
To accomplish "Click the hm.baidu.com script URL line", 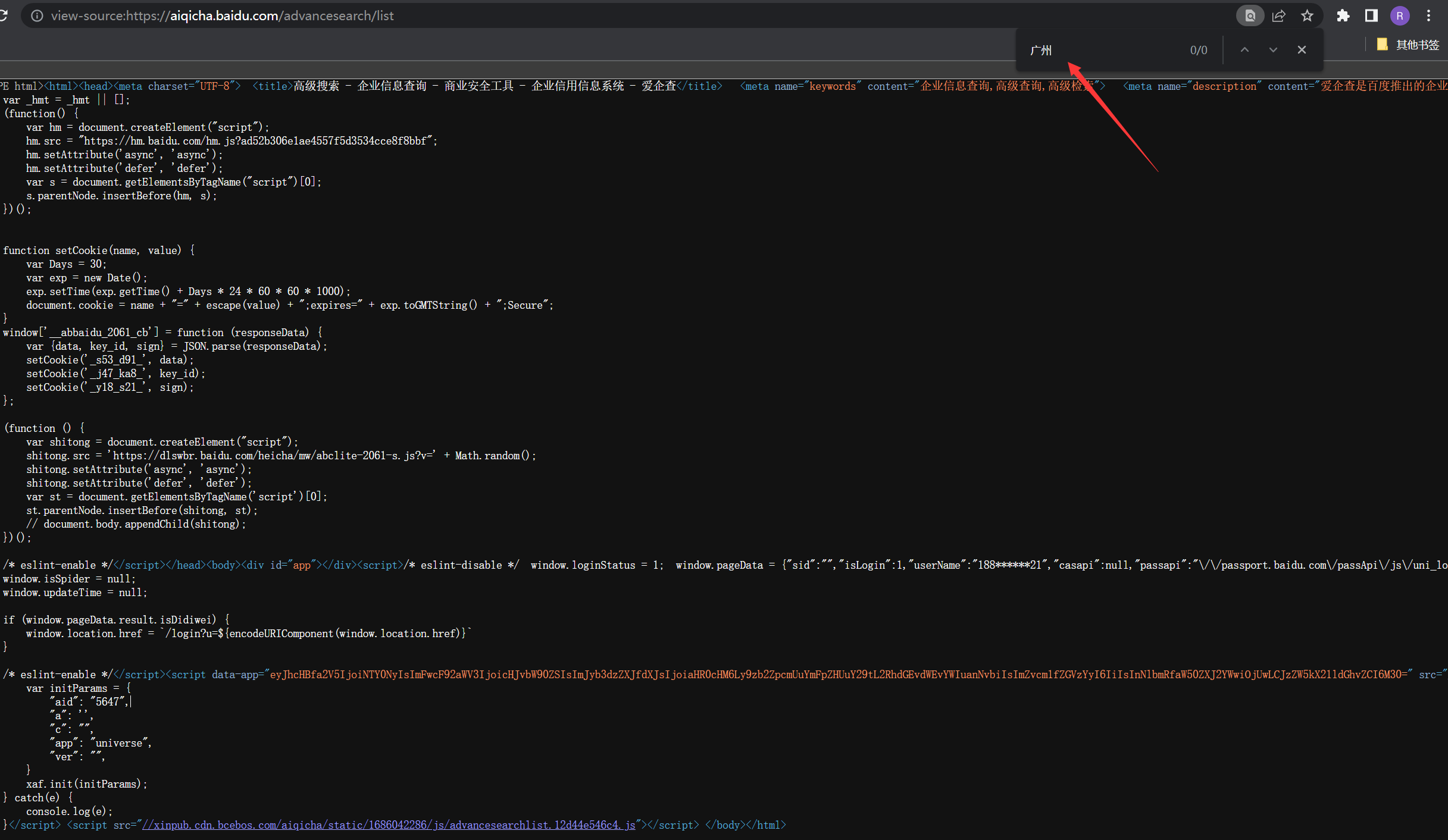I will pyautogui.click(x=231, y=141).
